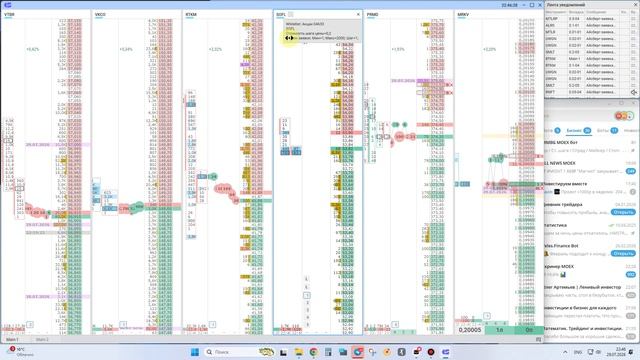
Task: Switch to the Main 2 workspace tab
Action: pyautogui.click(x=42, y=340)
